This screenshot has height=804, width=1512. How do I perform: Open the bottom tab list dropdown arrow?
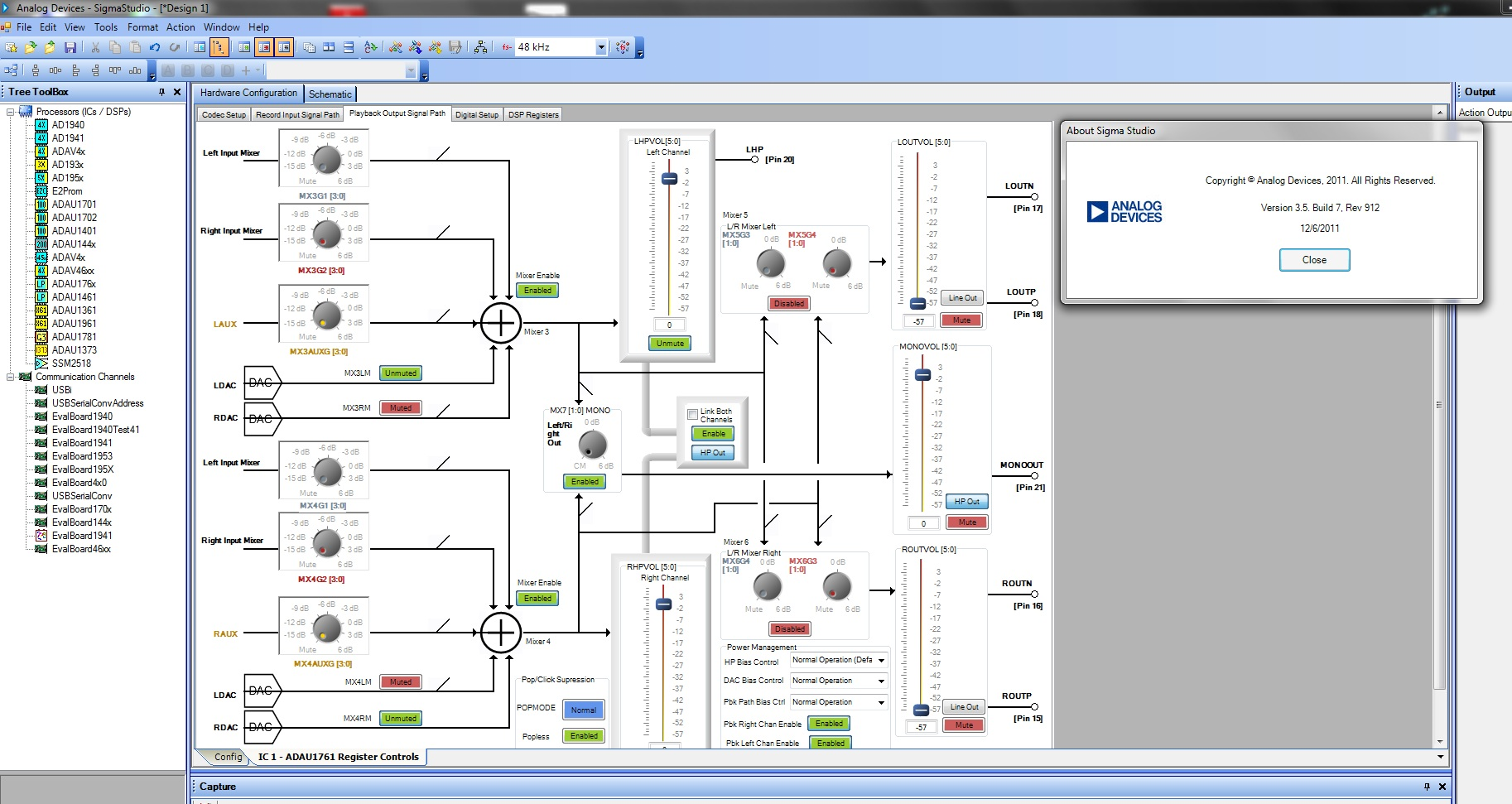tap(1440, 757)
